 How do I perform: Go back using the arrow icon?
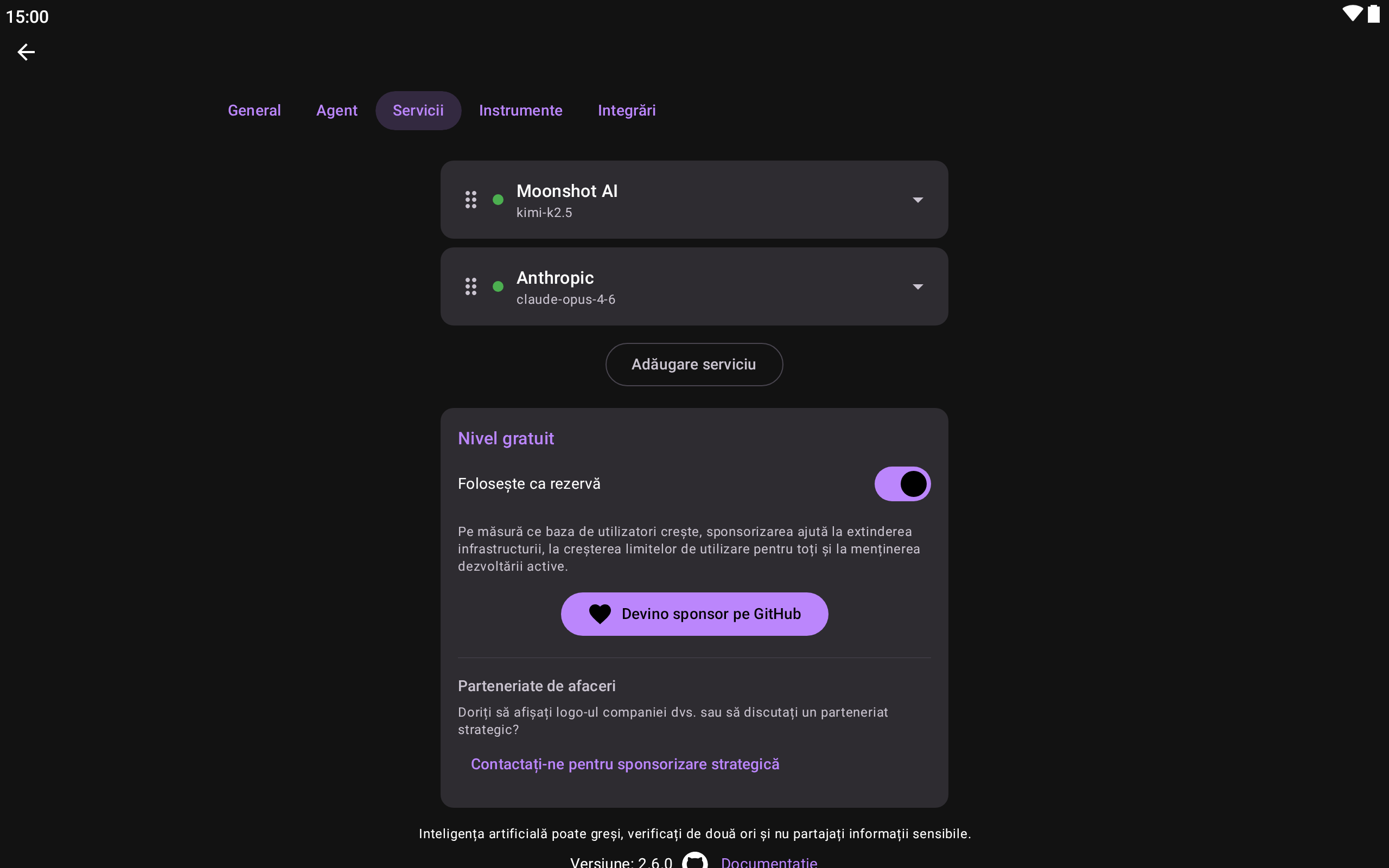click(x=26, y=52)
